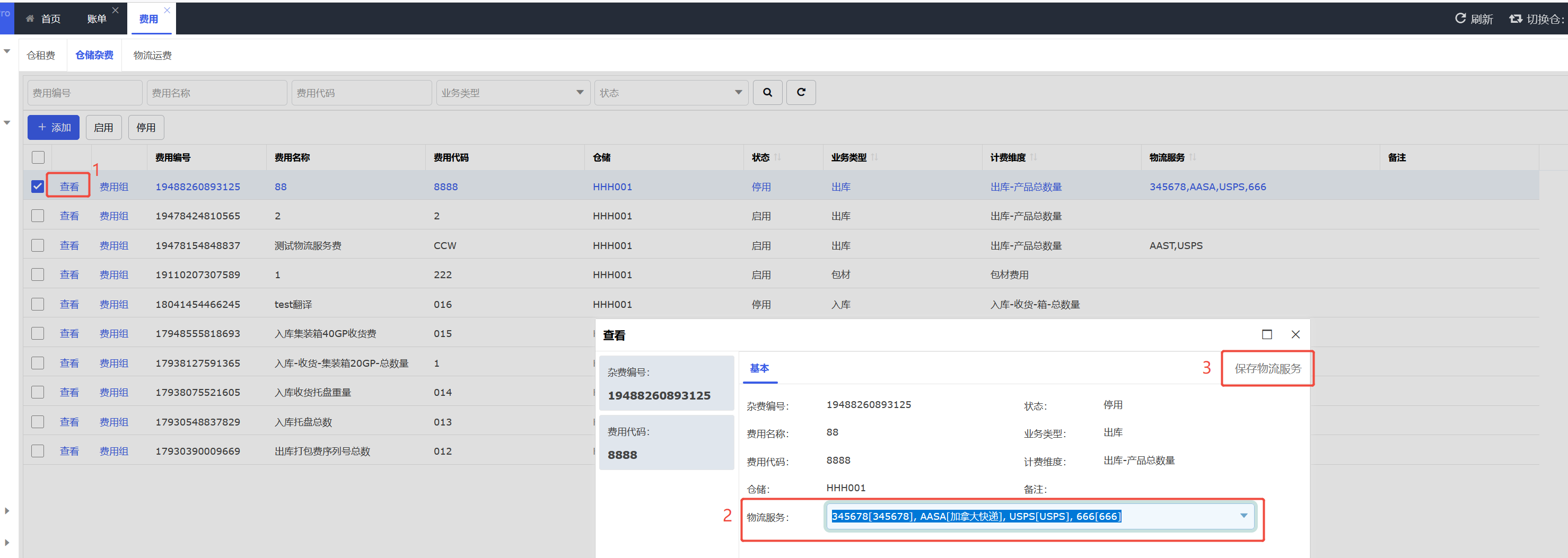Focus the 费用代码 search field
Viewport: 1568px width, 558px height.
tap(362, 93)
